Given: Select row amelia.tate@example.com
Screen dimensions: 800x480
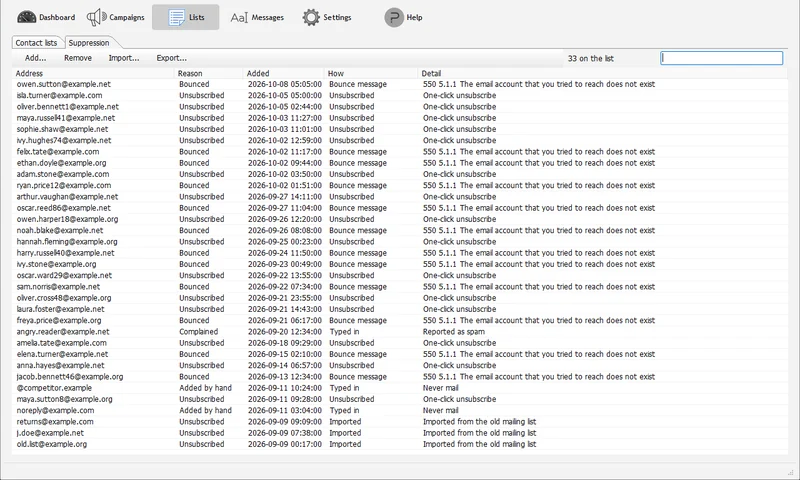Looking at the screenshot, I should (400, 343).
